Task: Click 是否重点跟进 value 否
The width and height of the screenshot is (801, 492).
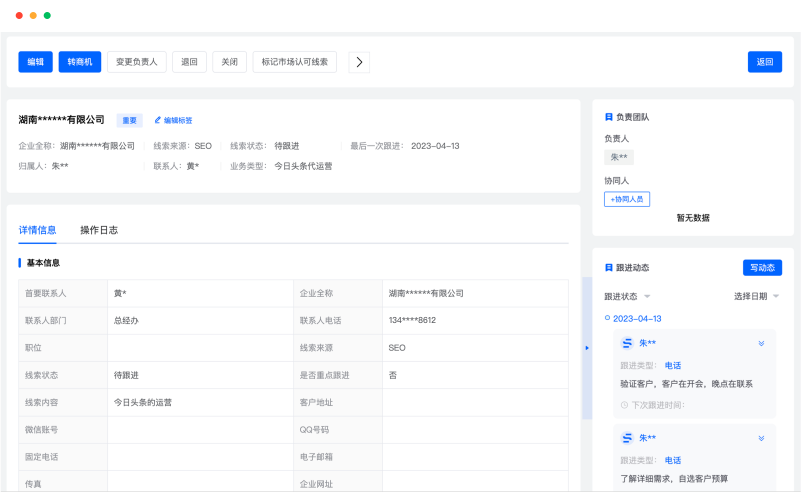Action: click(x=393, y=375)
